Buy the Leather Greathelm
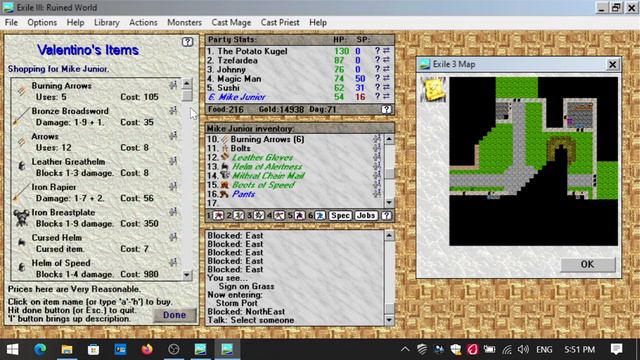This screenshot has height=360, width=640. 68,162
